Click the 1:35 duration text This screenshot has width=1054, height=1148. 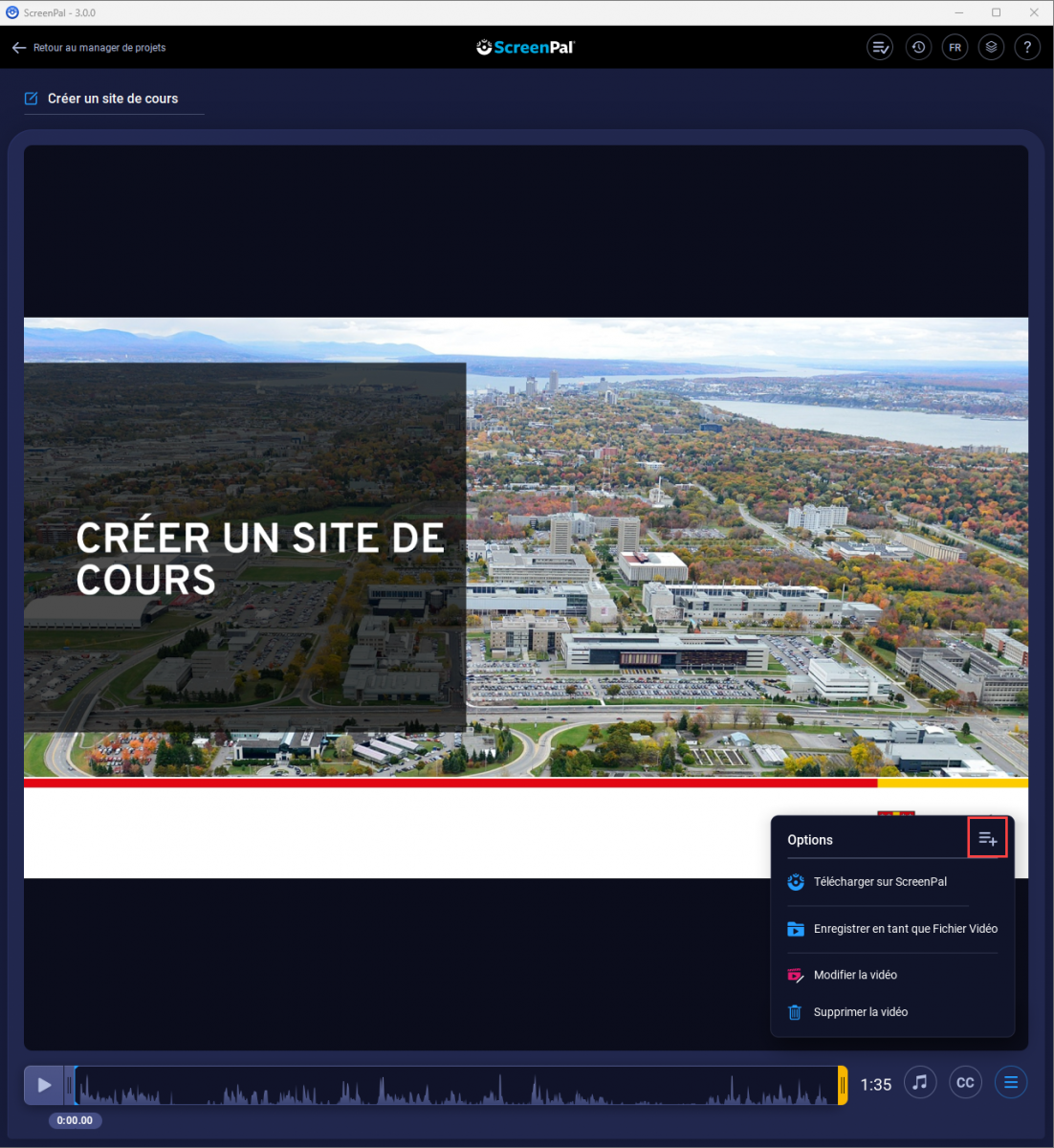click(876, 1085)
